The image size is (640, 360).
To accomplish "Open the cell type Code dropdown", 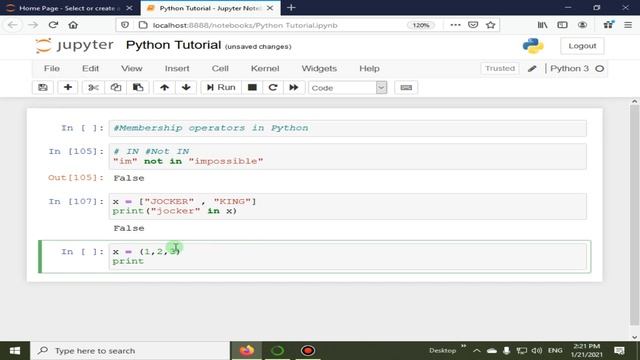I will click(x=348, y=88).
